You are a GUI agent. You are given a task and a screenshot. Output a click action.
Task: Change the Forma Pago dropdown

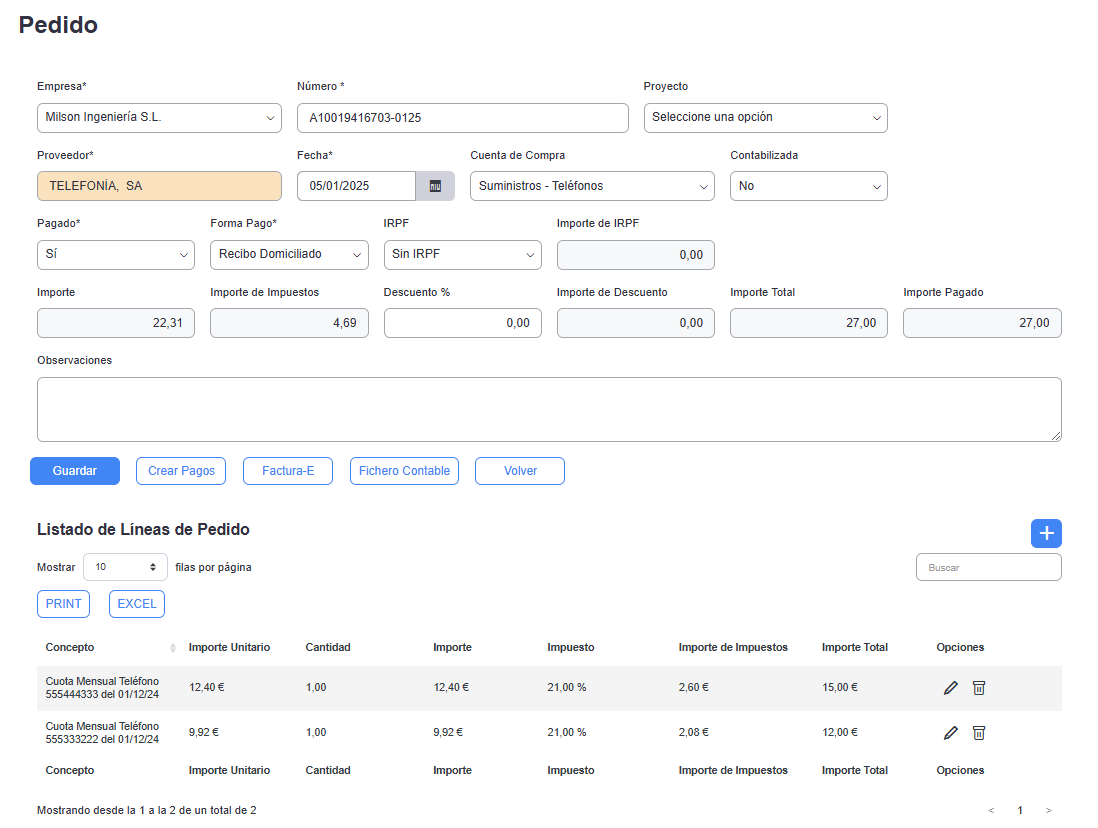289,255
